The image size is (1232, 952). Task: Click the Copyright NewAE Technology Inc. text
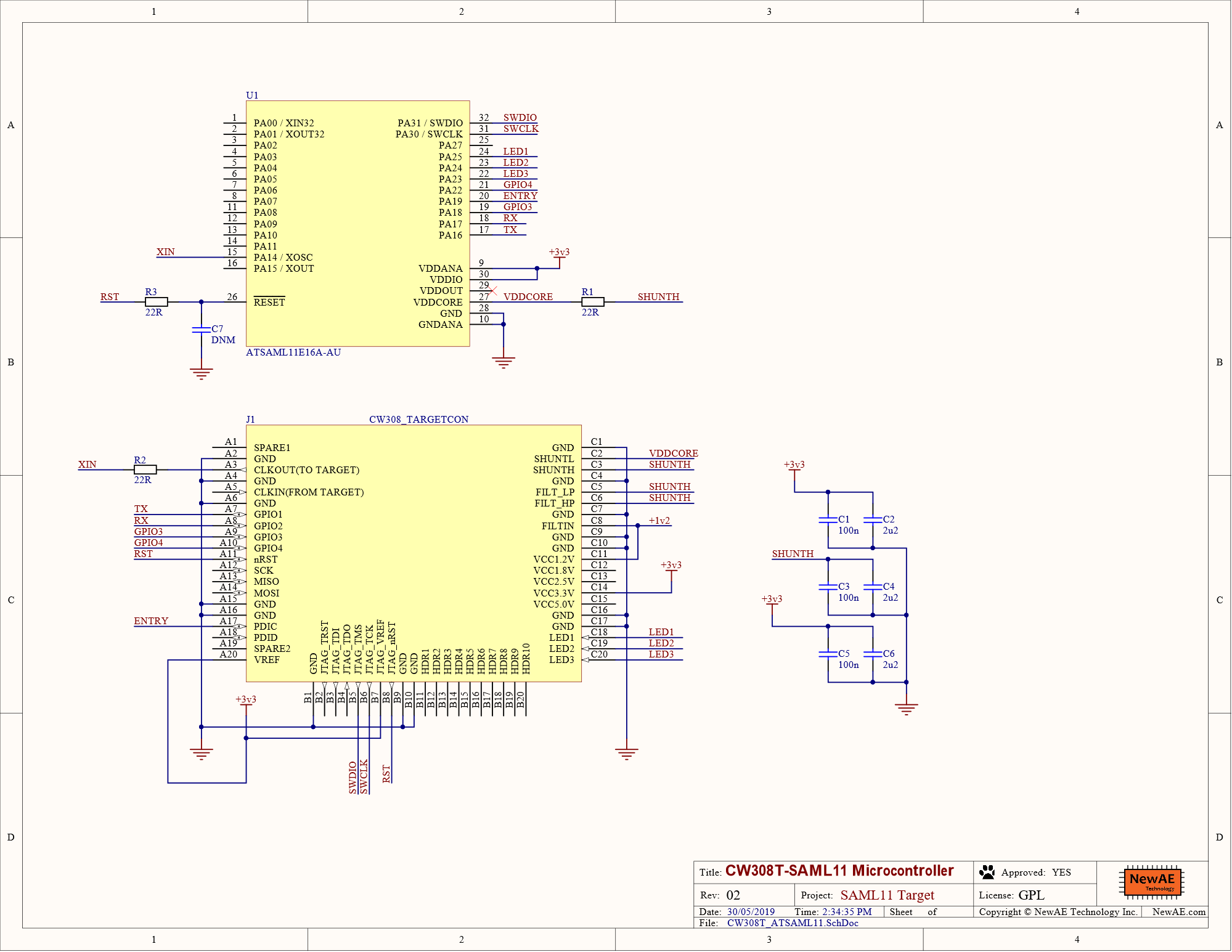pos(1058,911)
